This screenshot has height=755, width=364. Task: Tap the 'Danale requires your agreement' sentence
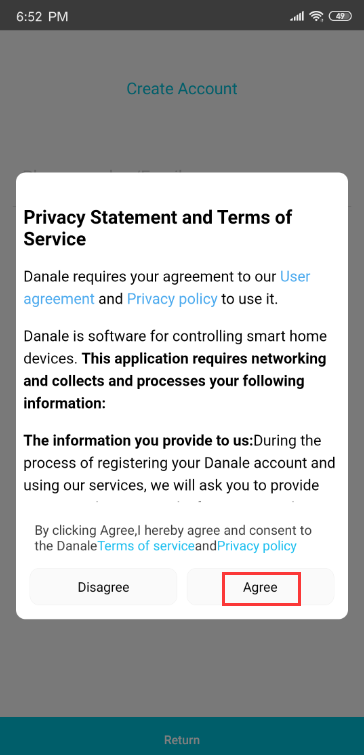[x=167, y=287]
